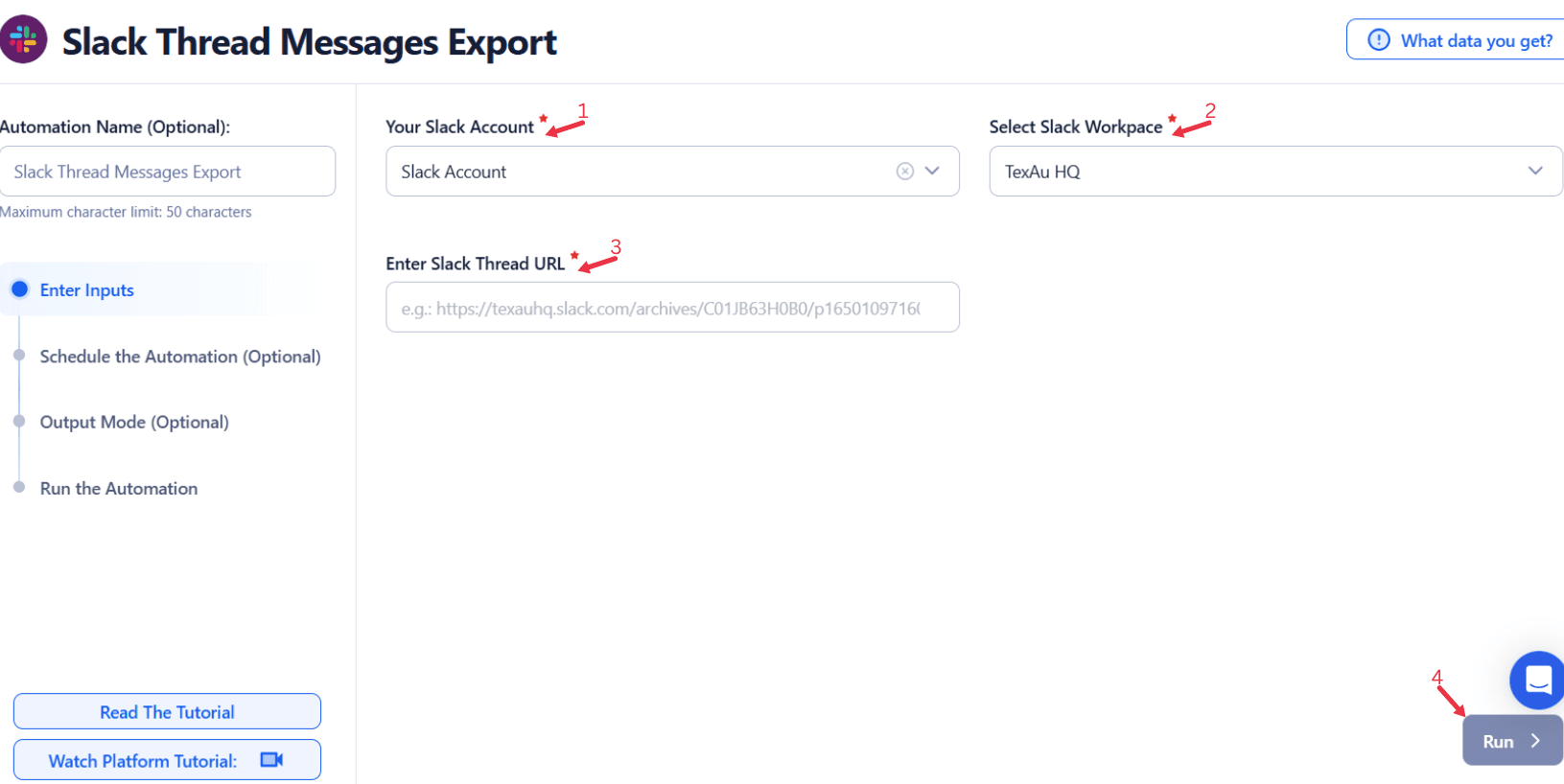Open the chat support bubble icon

(x=1537, y=680)
